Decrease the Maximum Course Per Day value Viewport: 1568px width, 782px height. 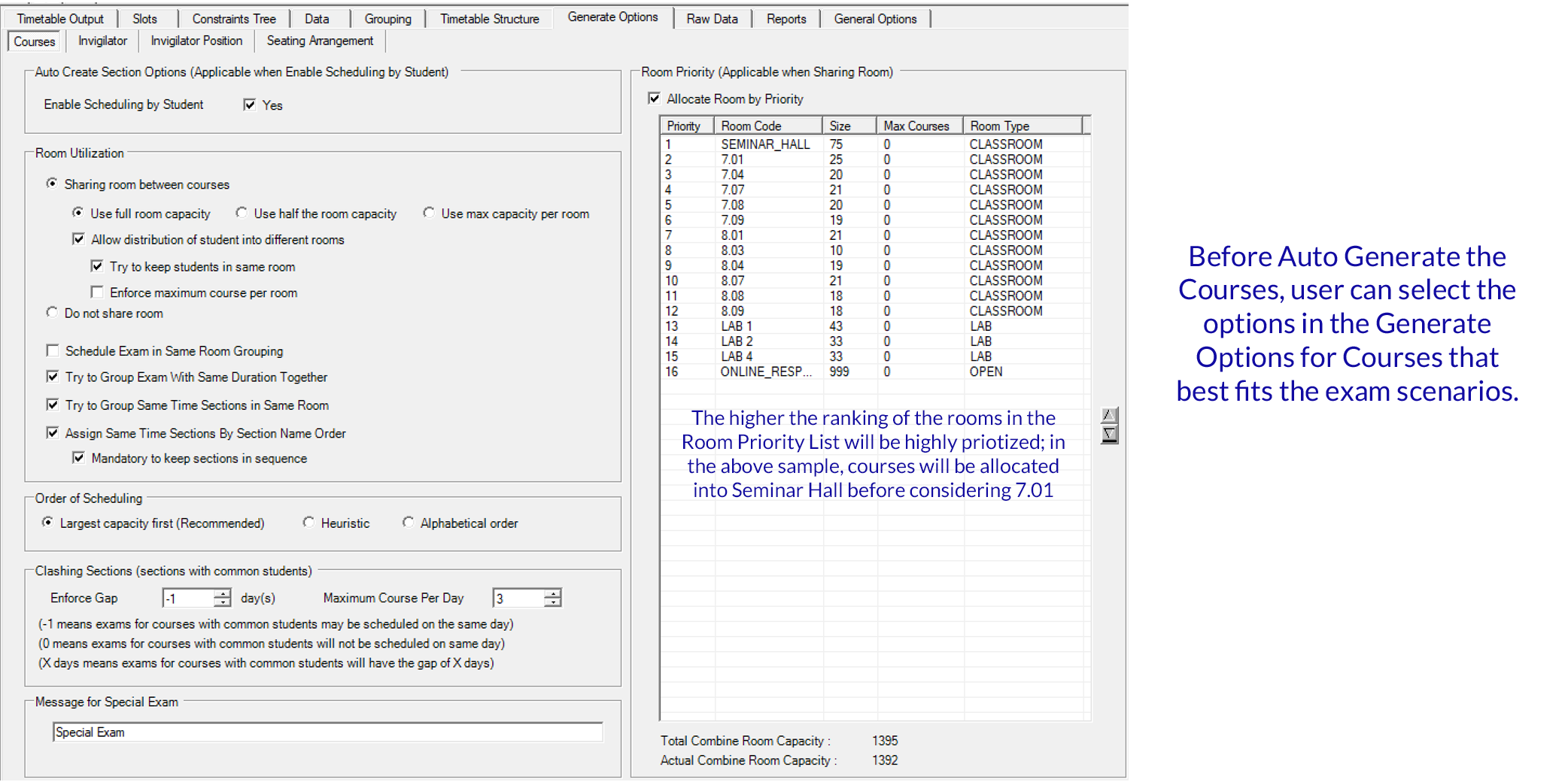coord(553,602)
